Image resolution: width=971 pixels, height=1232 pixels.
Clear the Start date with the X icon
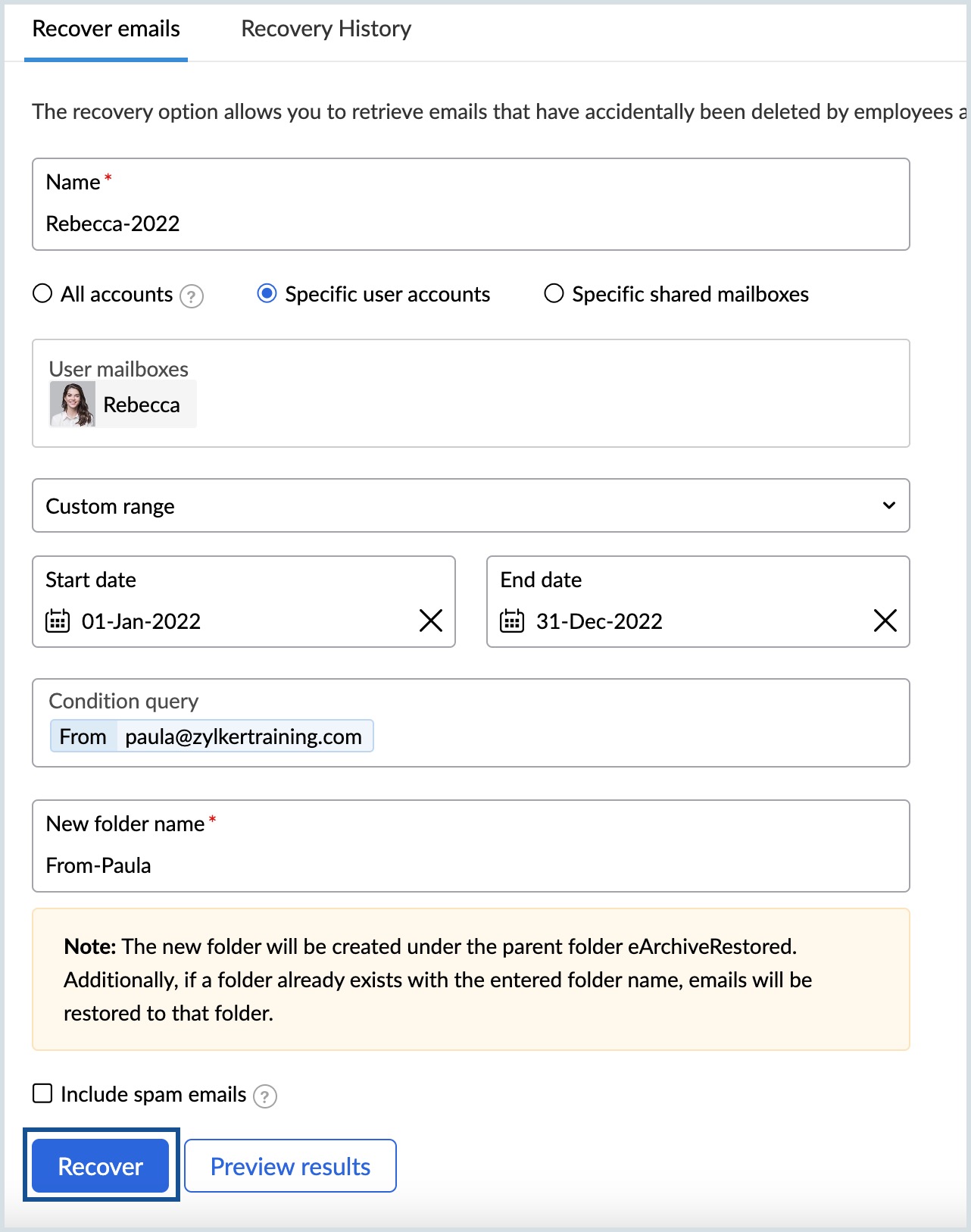(x=431, y=621)
